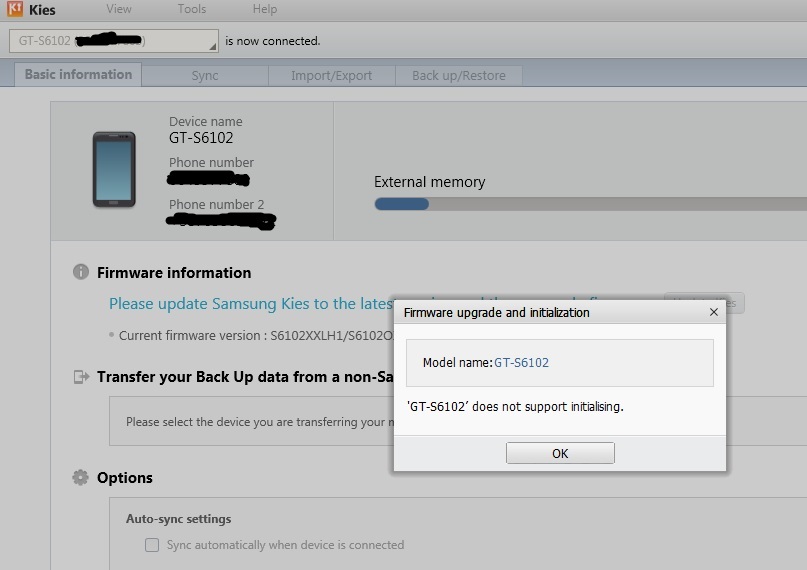Viewport: 807px width, 570px height.
Task: Click the 'is now connected.' status text
Action: click(273, 41)
